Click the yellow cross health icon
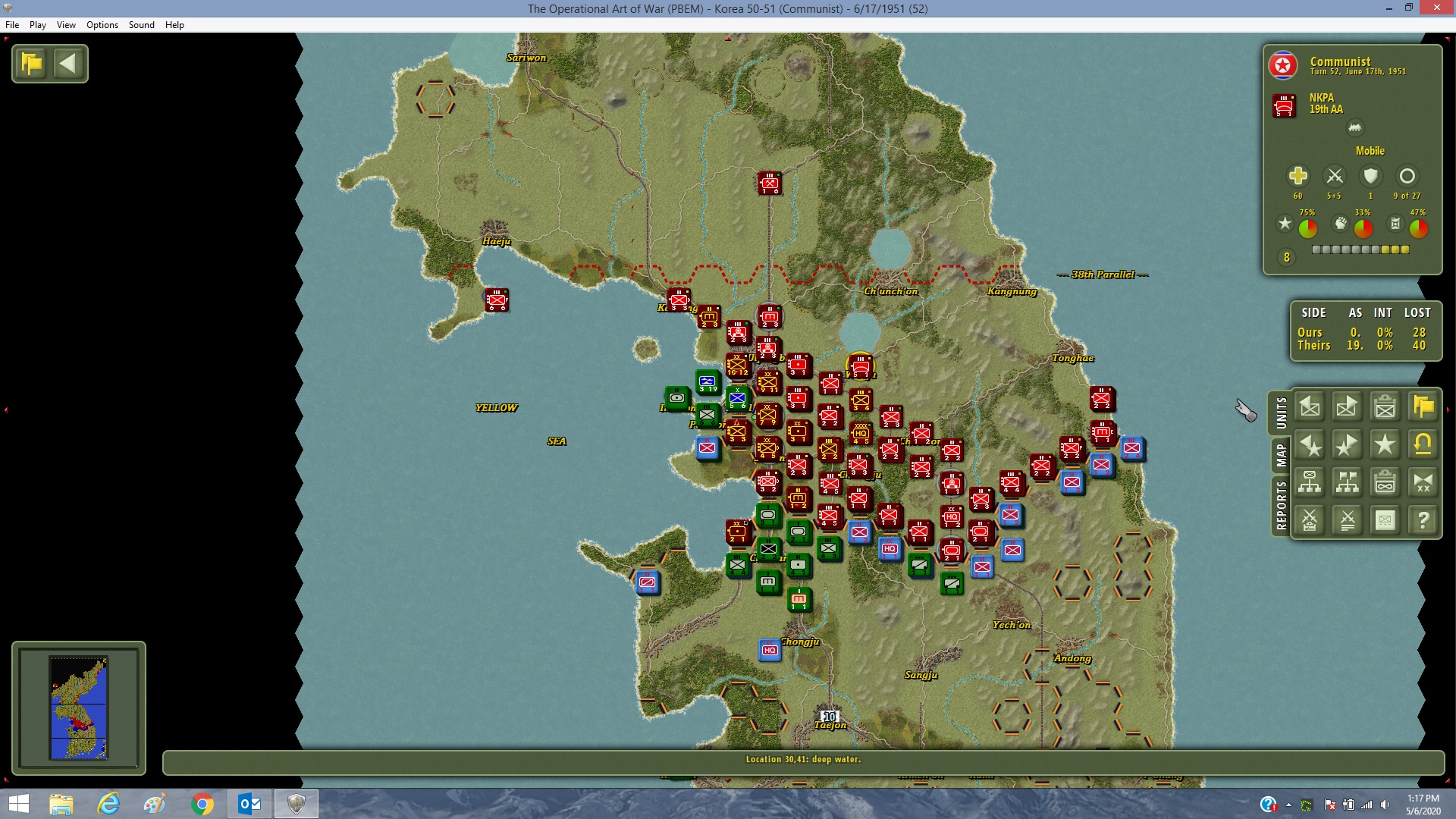 [x=1298, y=176]
